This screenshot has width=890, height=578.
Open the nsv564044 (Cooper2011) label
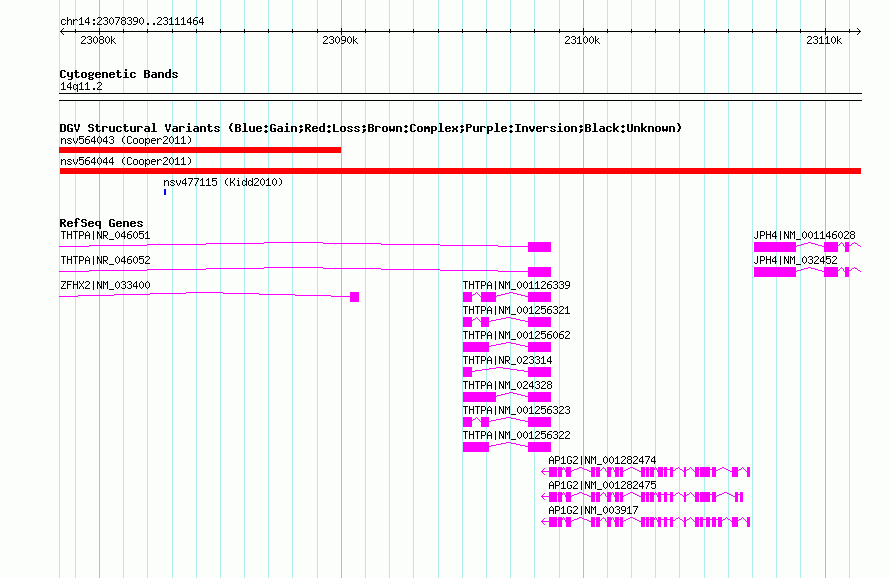(126, 161)
